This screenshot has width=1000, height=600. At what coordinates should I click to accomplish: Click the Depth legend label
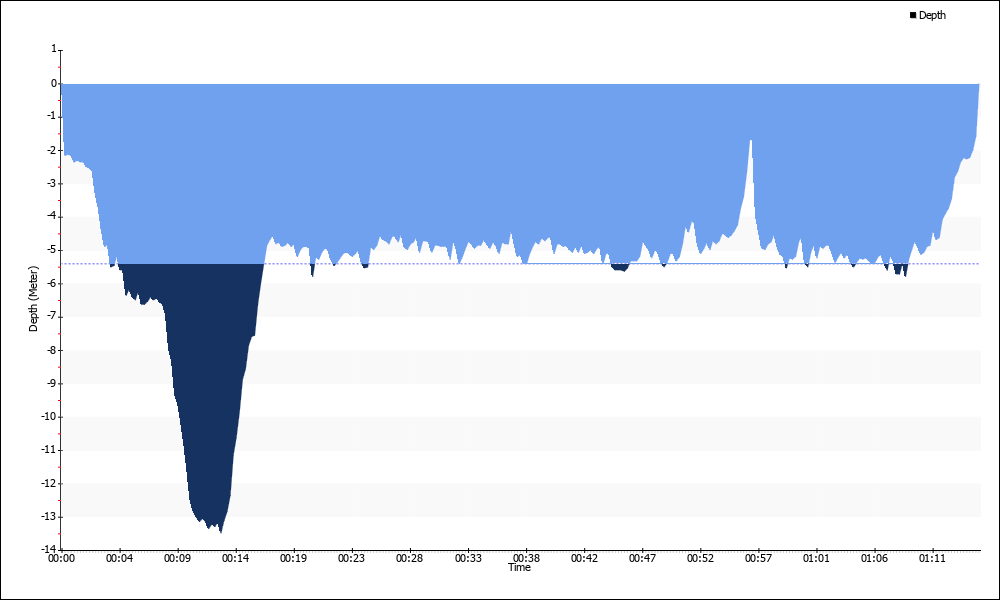pyautogui.click(x=932, y=15)
